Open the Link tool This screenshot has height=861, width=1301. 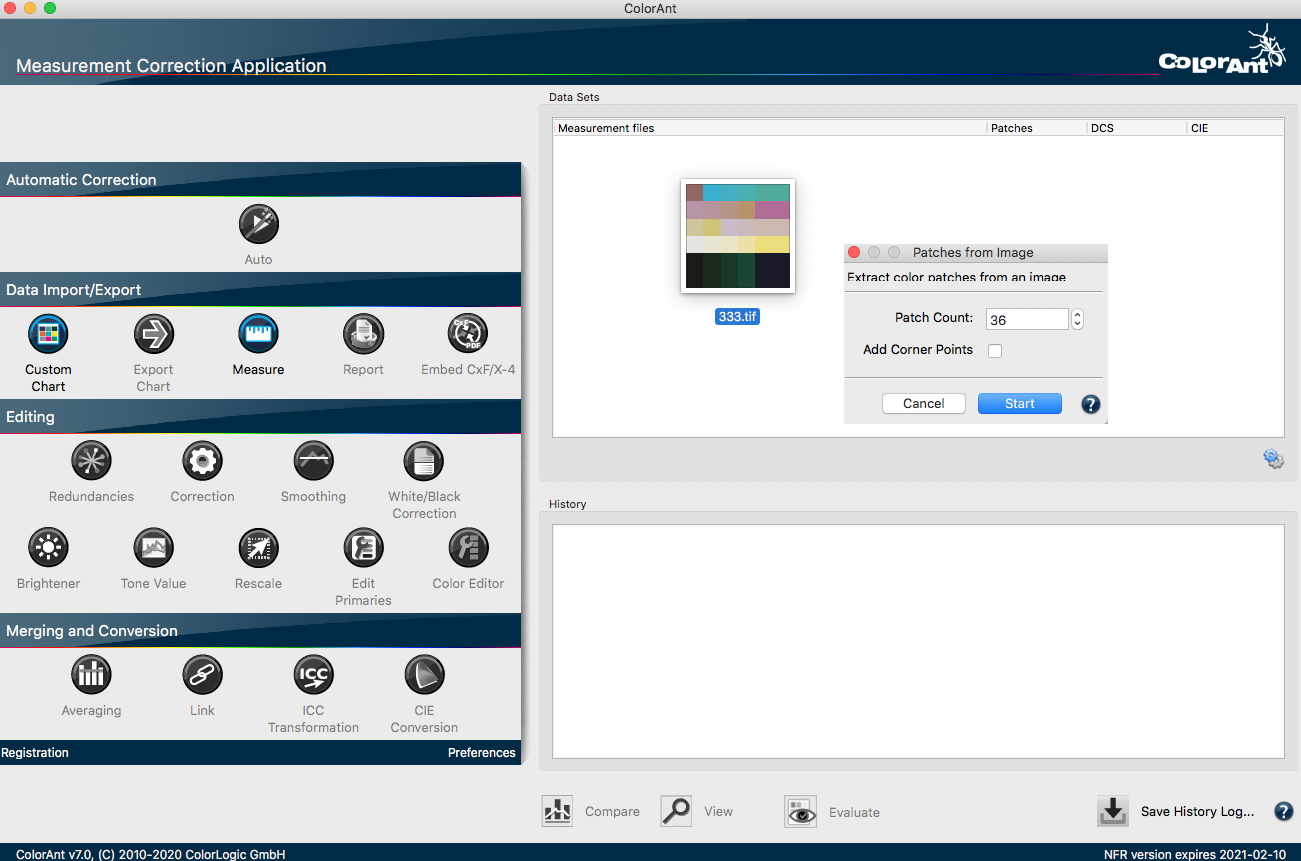202,675
